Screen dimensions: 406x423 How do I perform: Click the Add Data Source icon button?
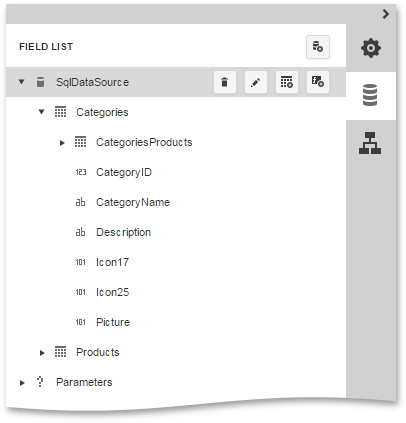pyautogui.click(x=318, y=47)
